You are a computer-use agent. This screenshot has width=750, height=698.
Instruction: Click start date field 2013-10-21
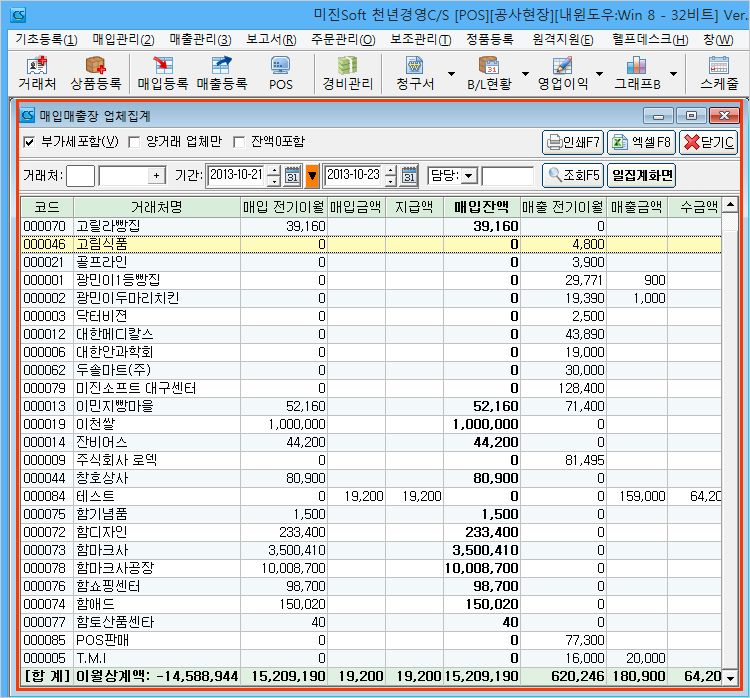(x=237, y=175)
